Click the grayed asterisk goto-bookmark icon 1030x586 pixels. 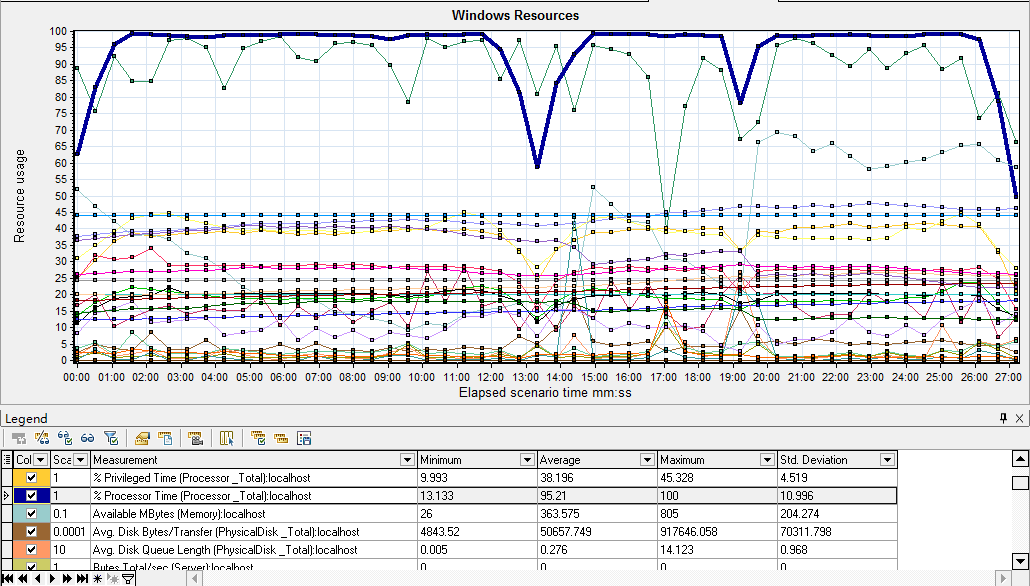pyautogui.click(x=112, y=579)
